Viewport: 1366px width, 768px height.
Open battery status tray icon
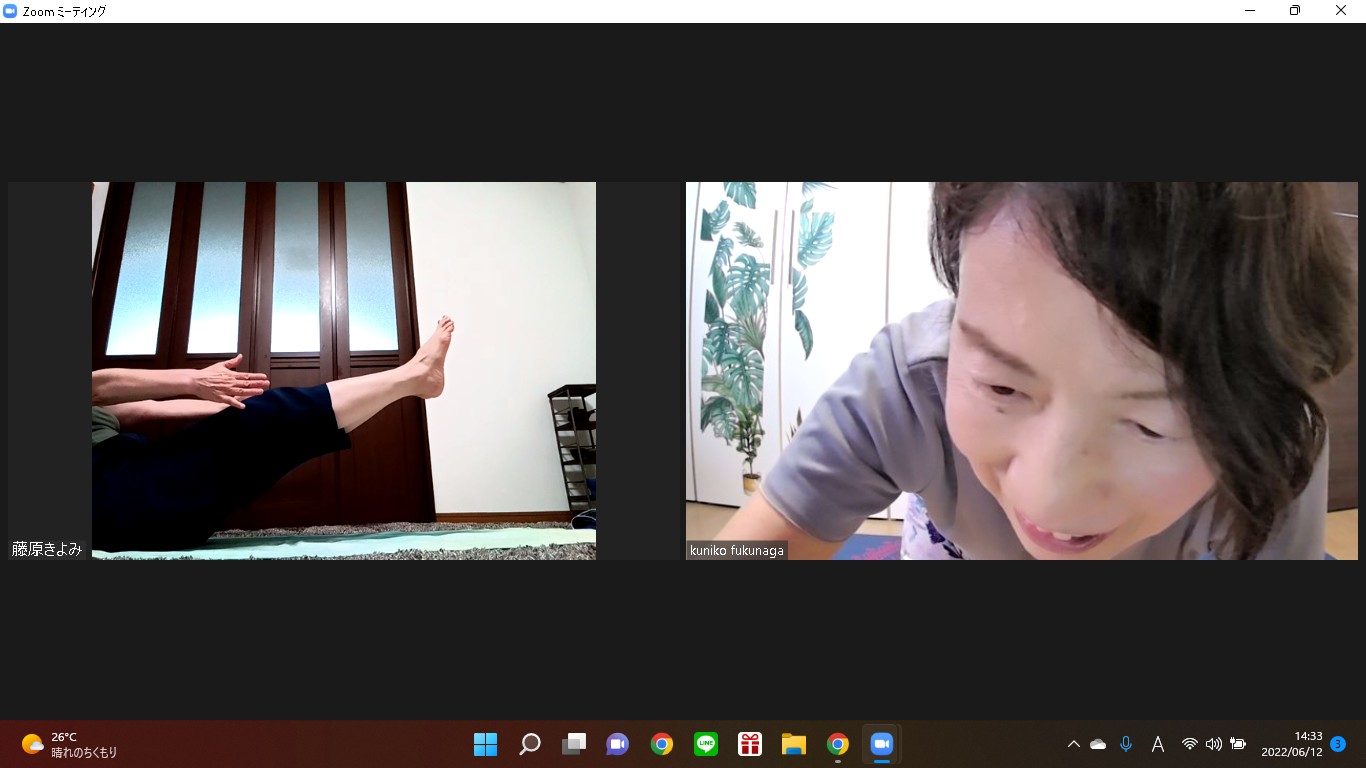pyautogui.click(x=1238, y=744)
